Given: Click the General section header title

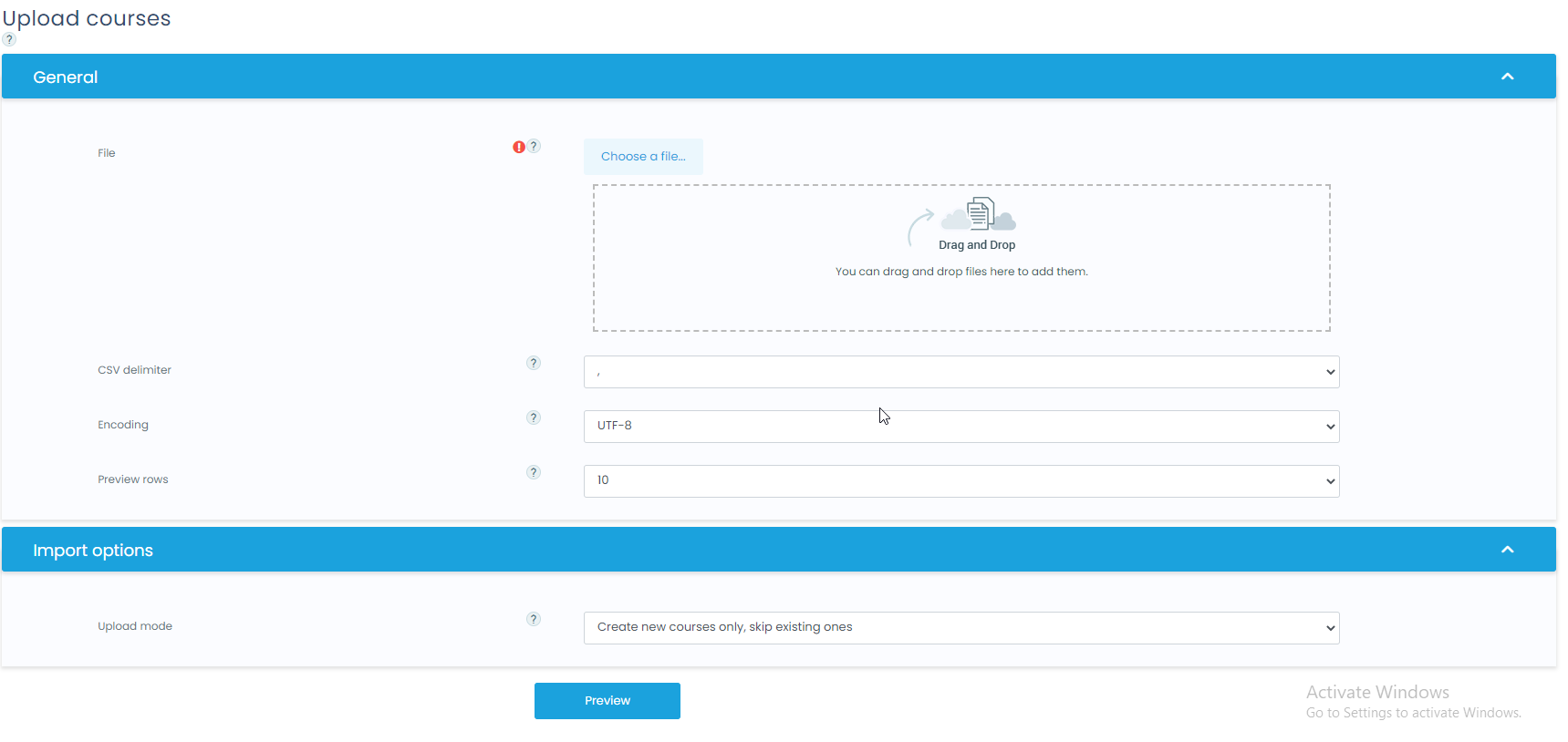Looking at the screenshot, I should (66, 77).
